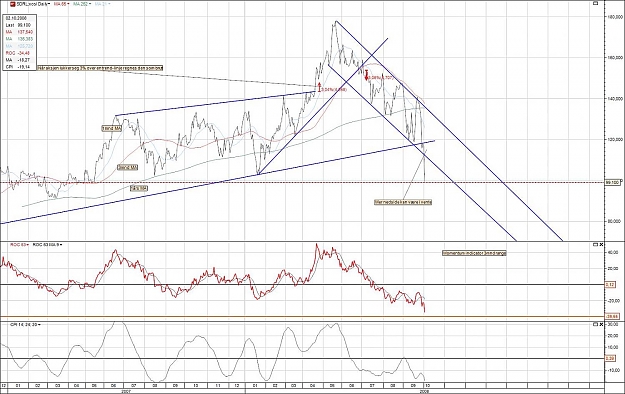
Task: Open the instrument Daily dropdown
Action: (33, 4)
